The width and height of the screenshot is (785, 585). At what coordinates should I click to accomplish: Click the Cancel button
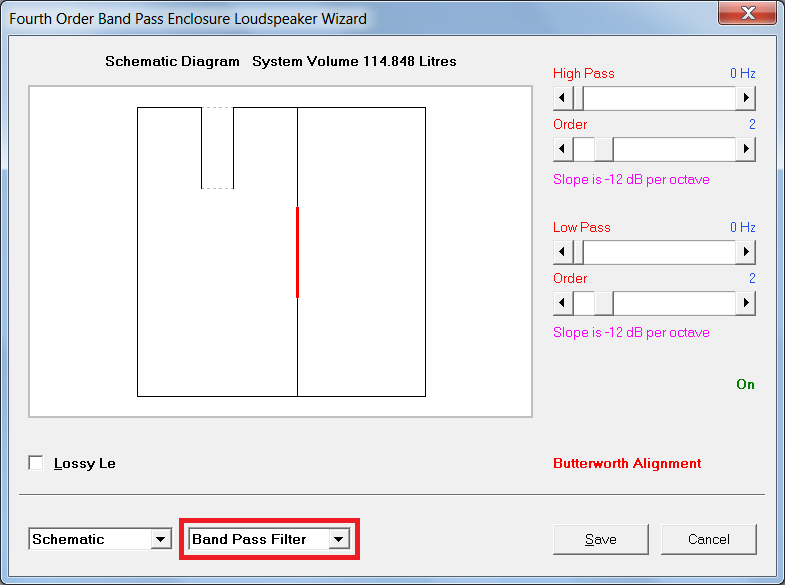point(708,539)
